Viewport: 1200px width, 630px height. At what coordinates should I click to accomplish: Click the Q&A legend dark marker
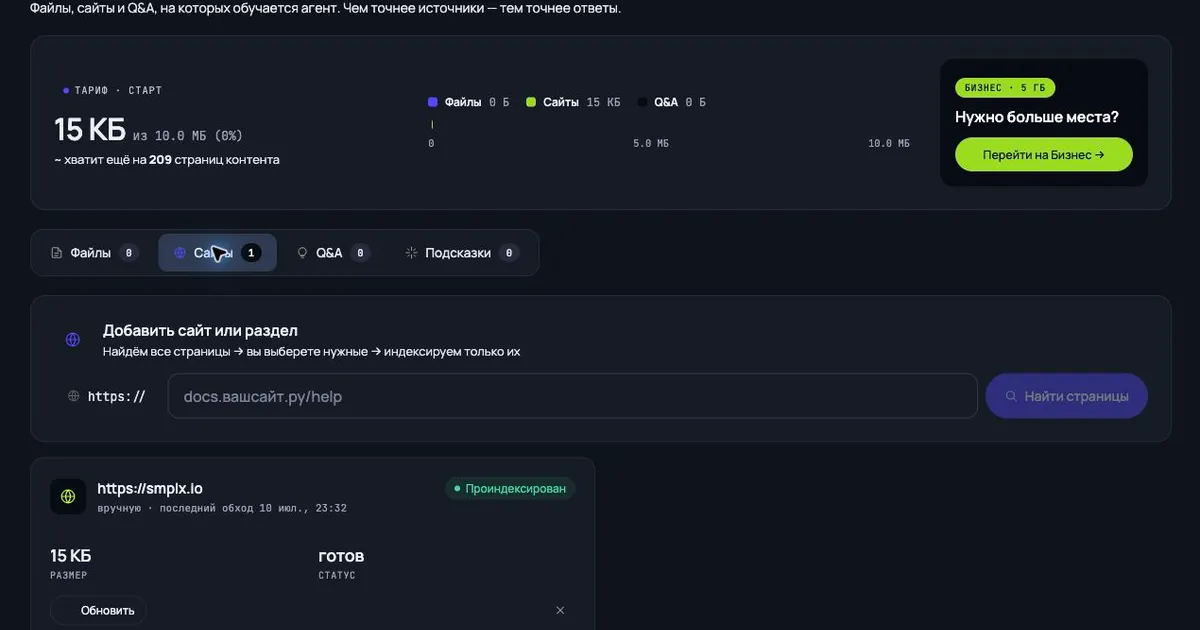(643, 102)
